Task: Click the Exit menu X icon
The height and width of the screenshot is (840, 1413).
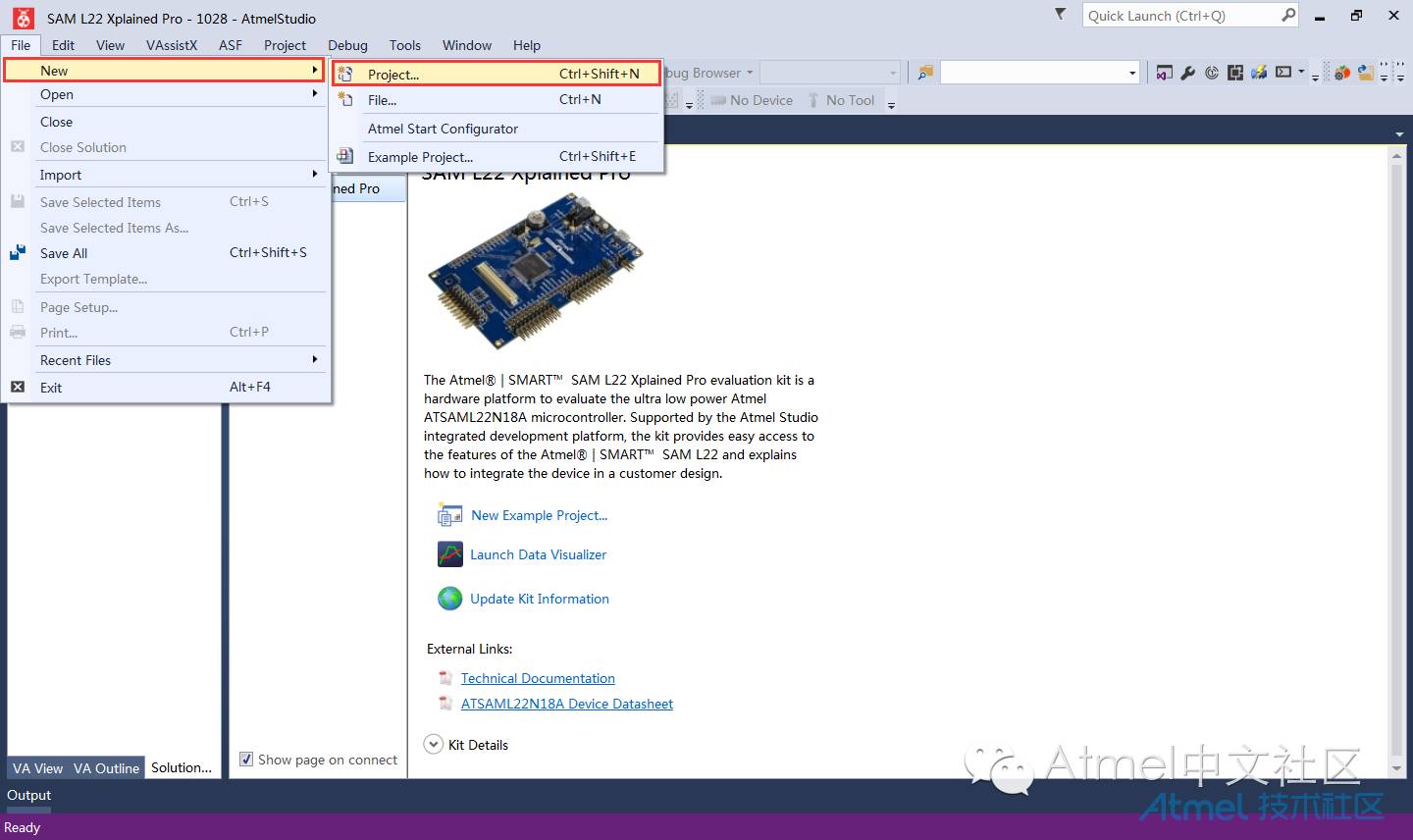Action: click(18, 387)
